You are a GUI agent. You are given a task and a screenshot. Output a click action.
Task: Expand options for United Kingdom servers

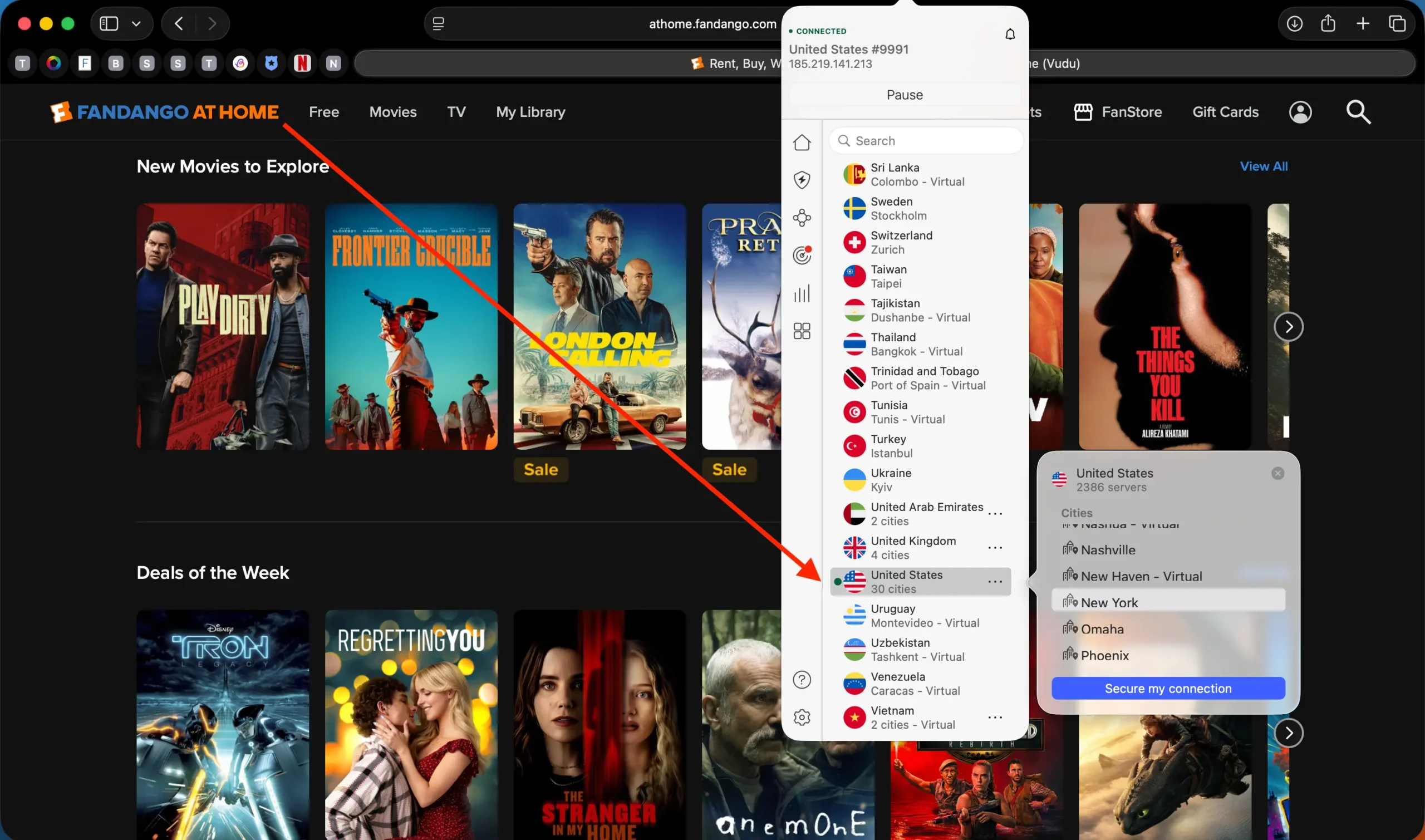(995, 547)
